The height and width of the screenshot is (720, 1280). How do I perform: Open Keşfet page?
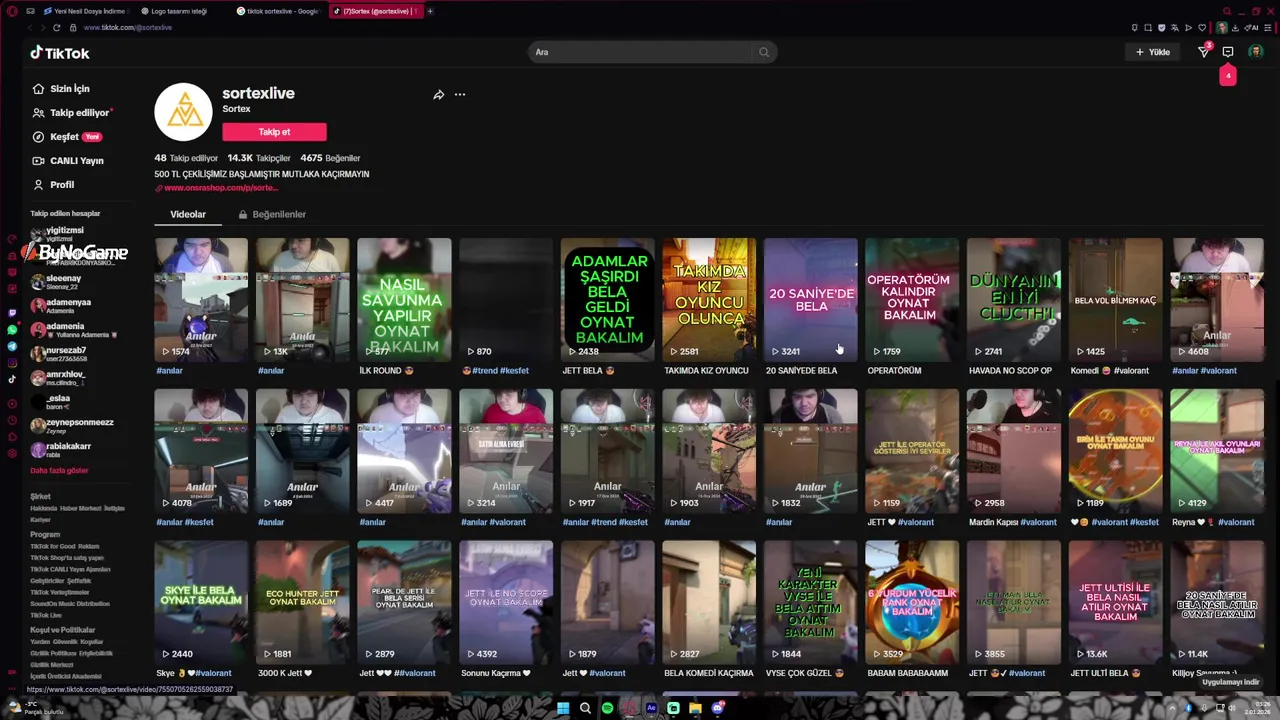point(67,137)
